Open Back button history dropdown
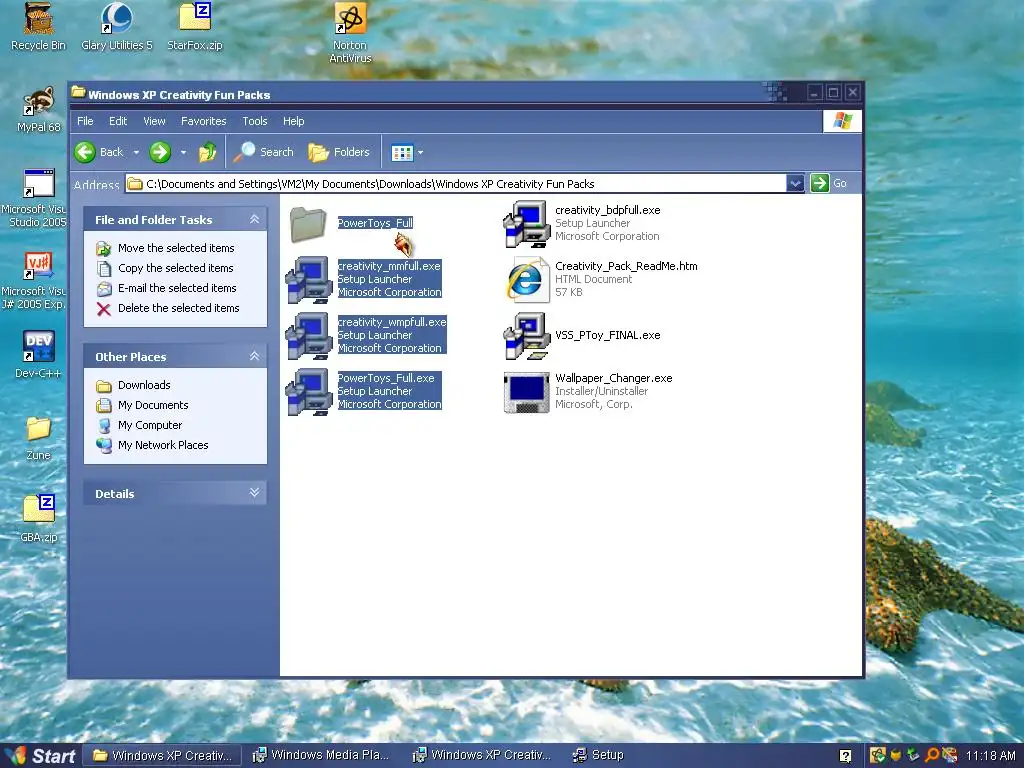This screenshot has width=1024, height=768. pyautogui.click(x=136, y=152)
